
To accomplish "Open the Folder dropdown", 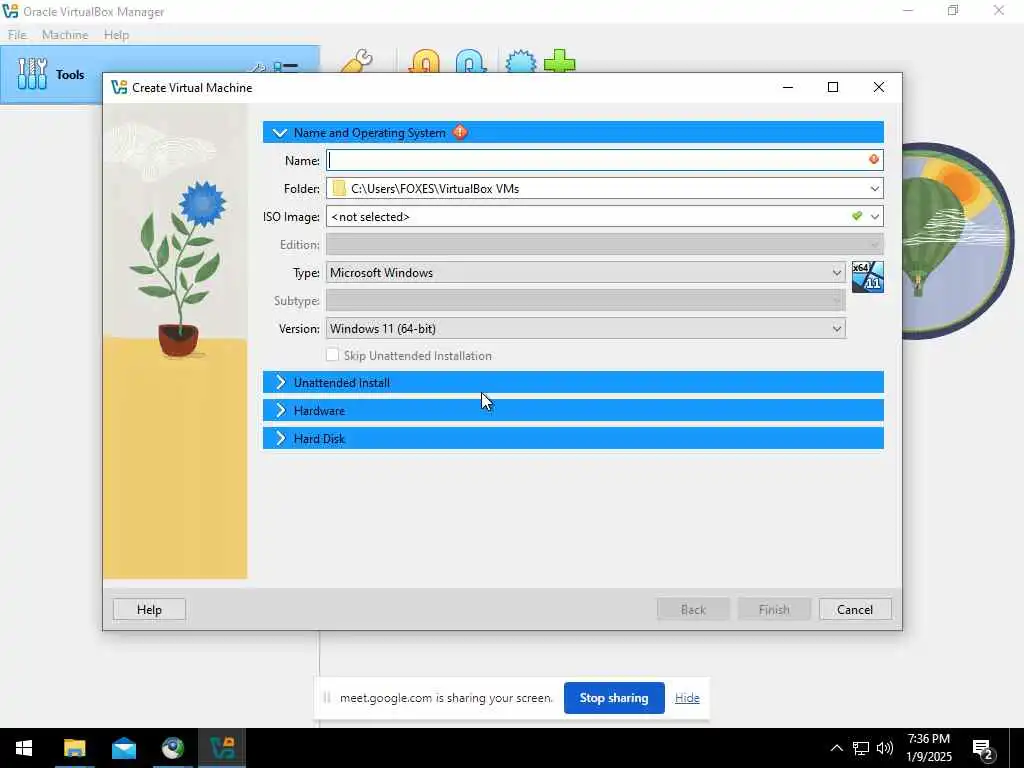I will pyautogui.click(x=874, y=189).
